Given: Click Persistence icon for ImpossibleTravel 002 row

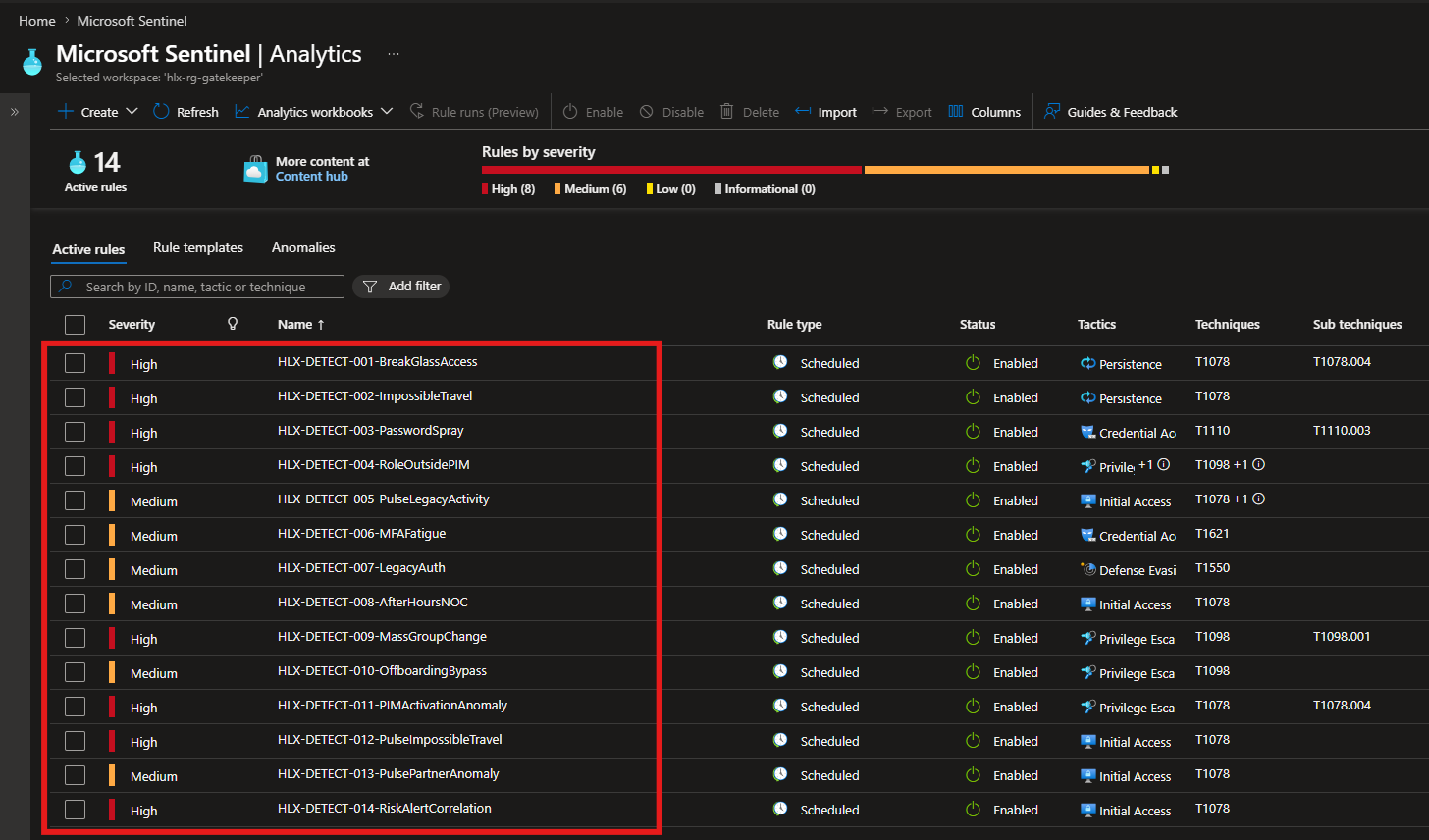Looking at the screenshot, I should pyautogui.click(x=1087, y=397).
